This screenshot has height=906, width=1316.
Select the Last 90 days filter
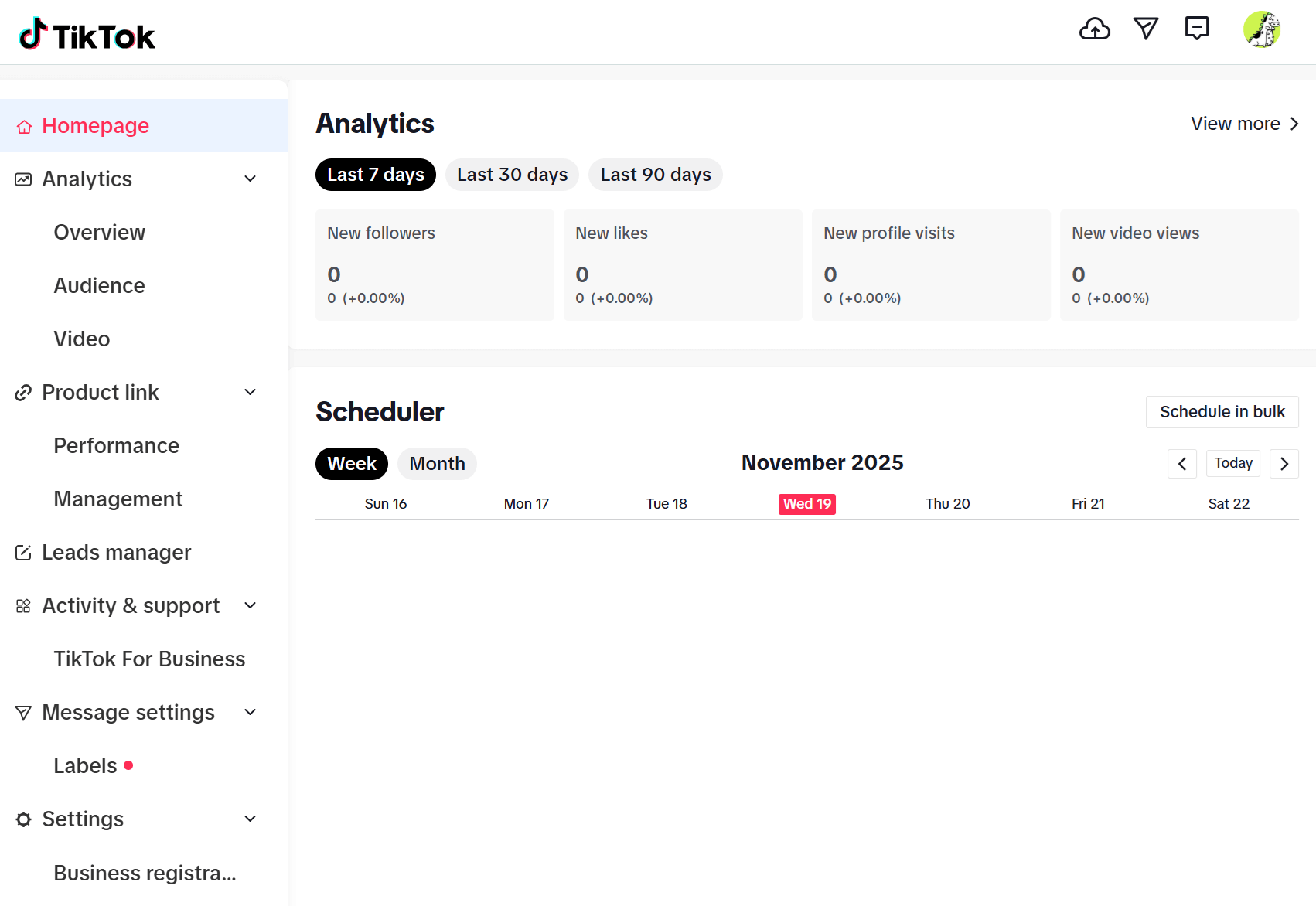655,174
